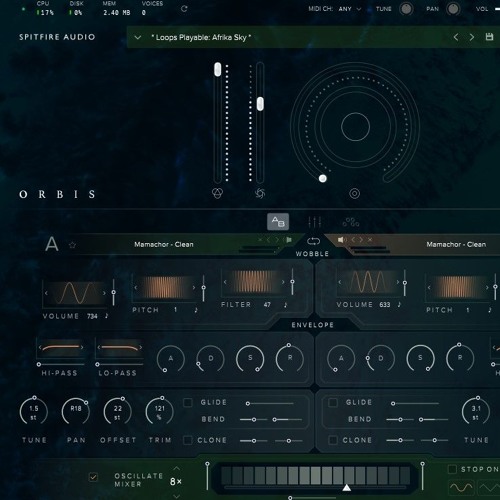Enable layer A Glide checkbox
500x500 pixels.
(x=188, y=402)
